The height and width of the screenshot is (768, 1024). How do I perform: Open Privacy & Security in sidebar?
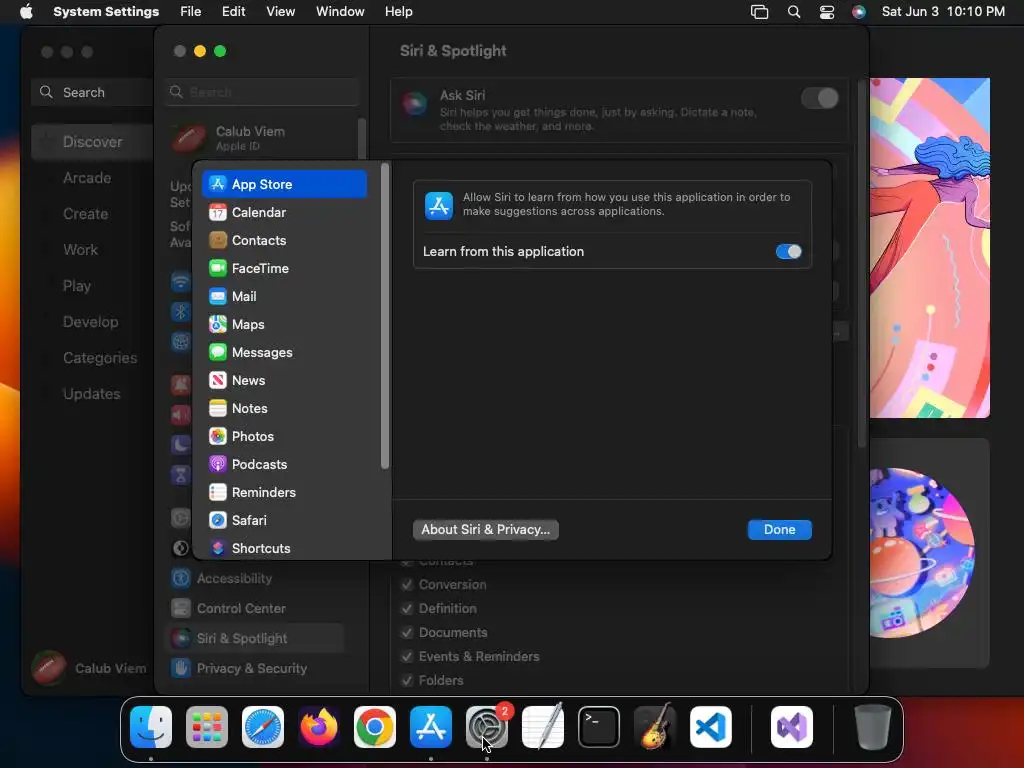(256, 669)
